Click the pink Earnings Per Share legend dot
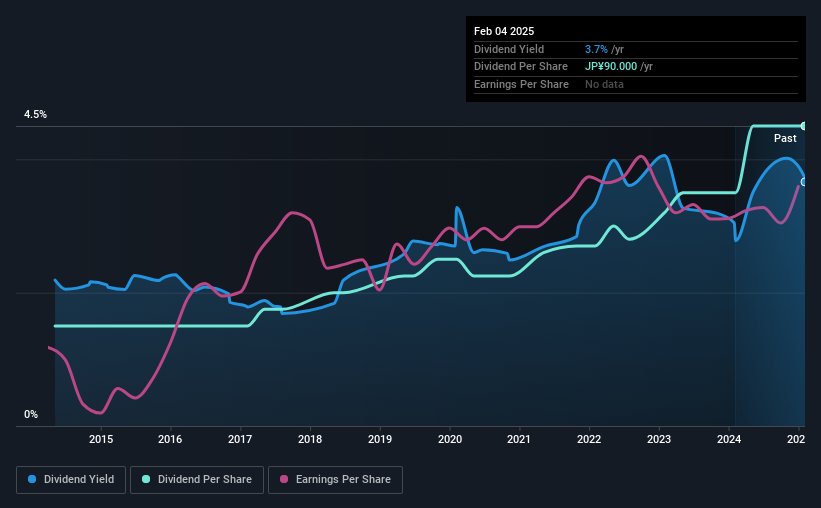Viewport: 821px width, 508px height. [284, 479]
